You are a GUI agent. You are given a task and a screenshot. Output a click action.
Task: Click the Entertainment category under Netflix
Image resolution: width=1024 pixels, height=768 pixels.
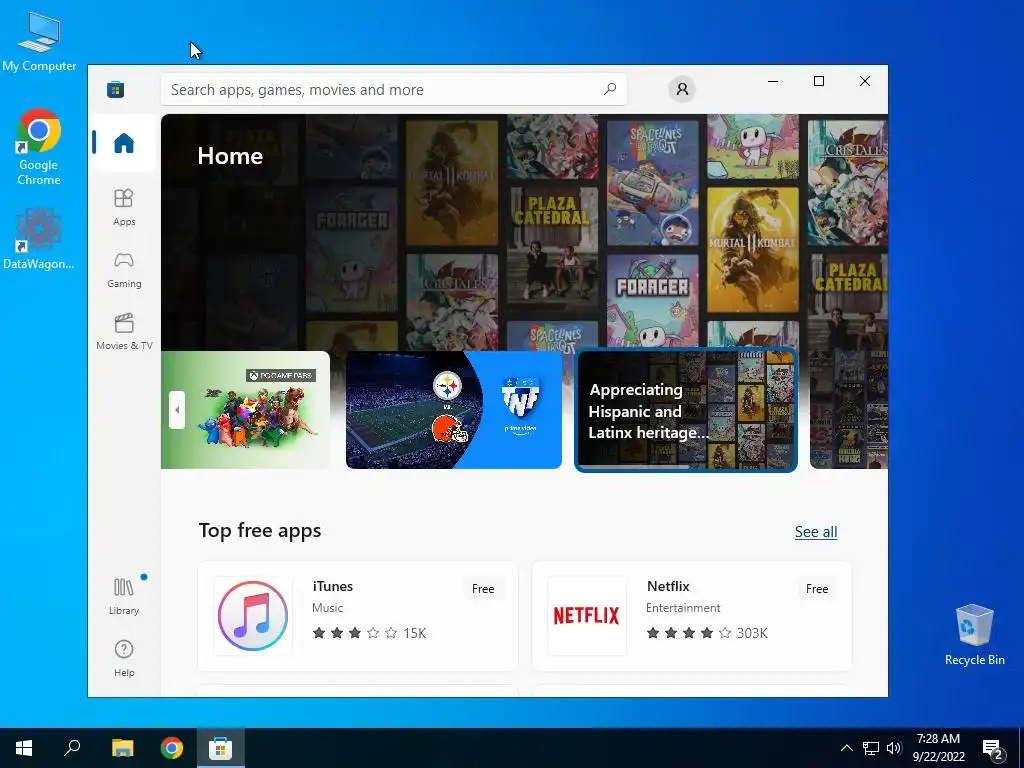click(x=683, y=608)
